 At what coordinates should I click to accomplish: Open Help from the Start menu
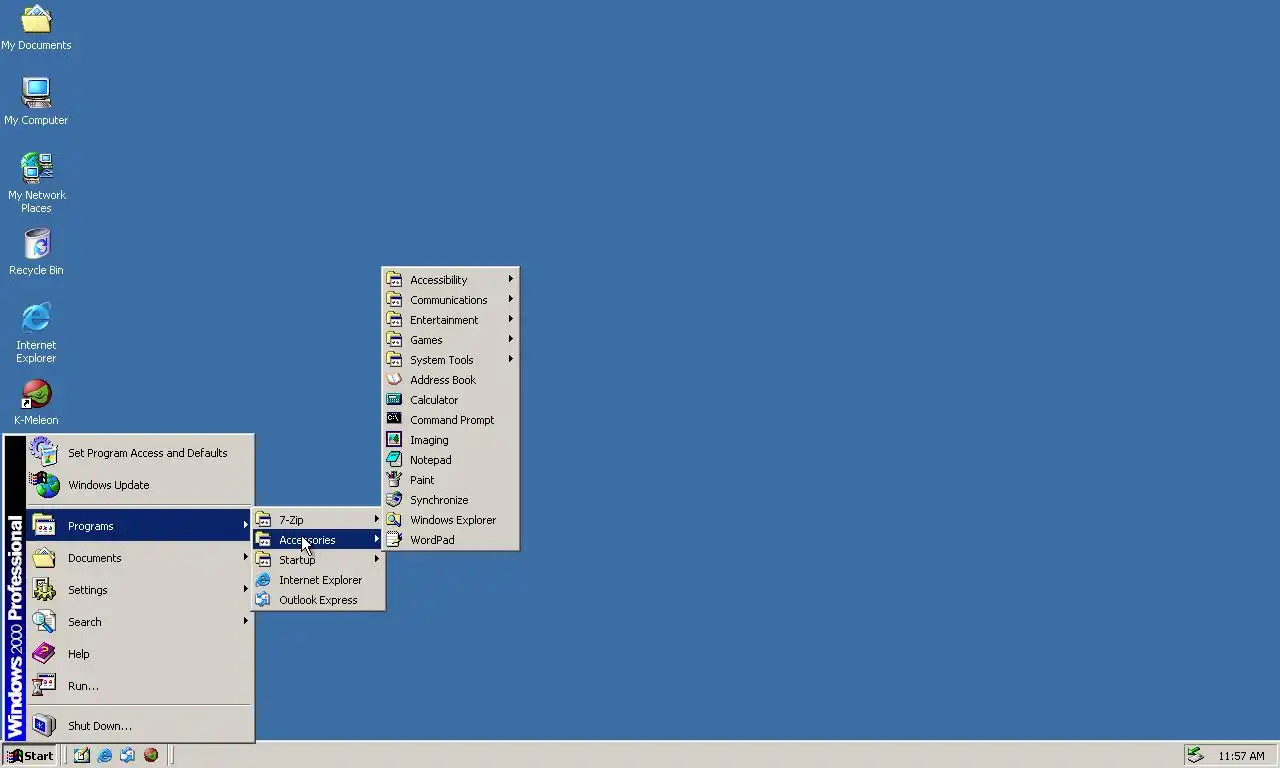click(x=140, y=654)
